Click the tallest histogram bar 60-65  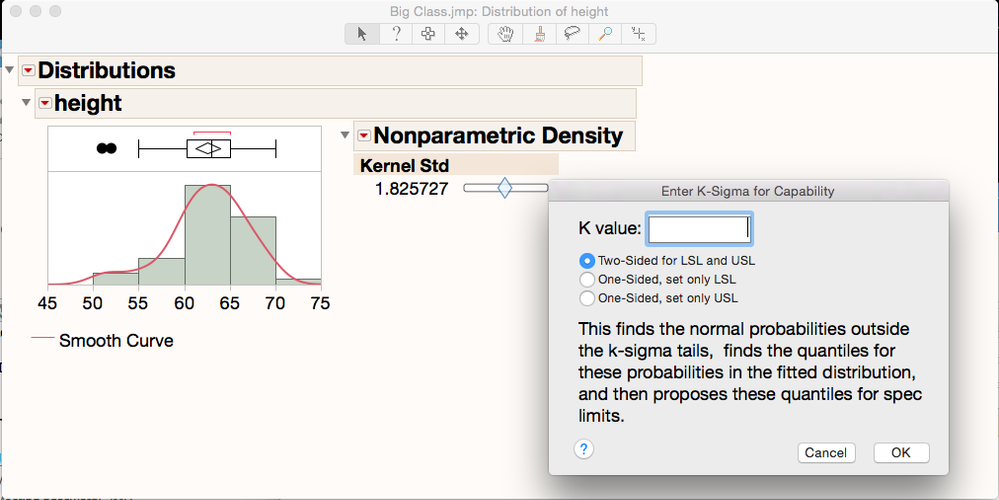208,235
